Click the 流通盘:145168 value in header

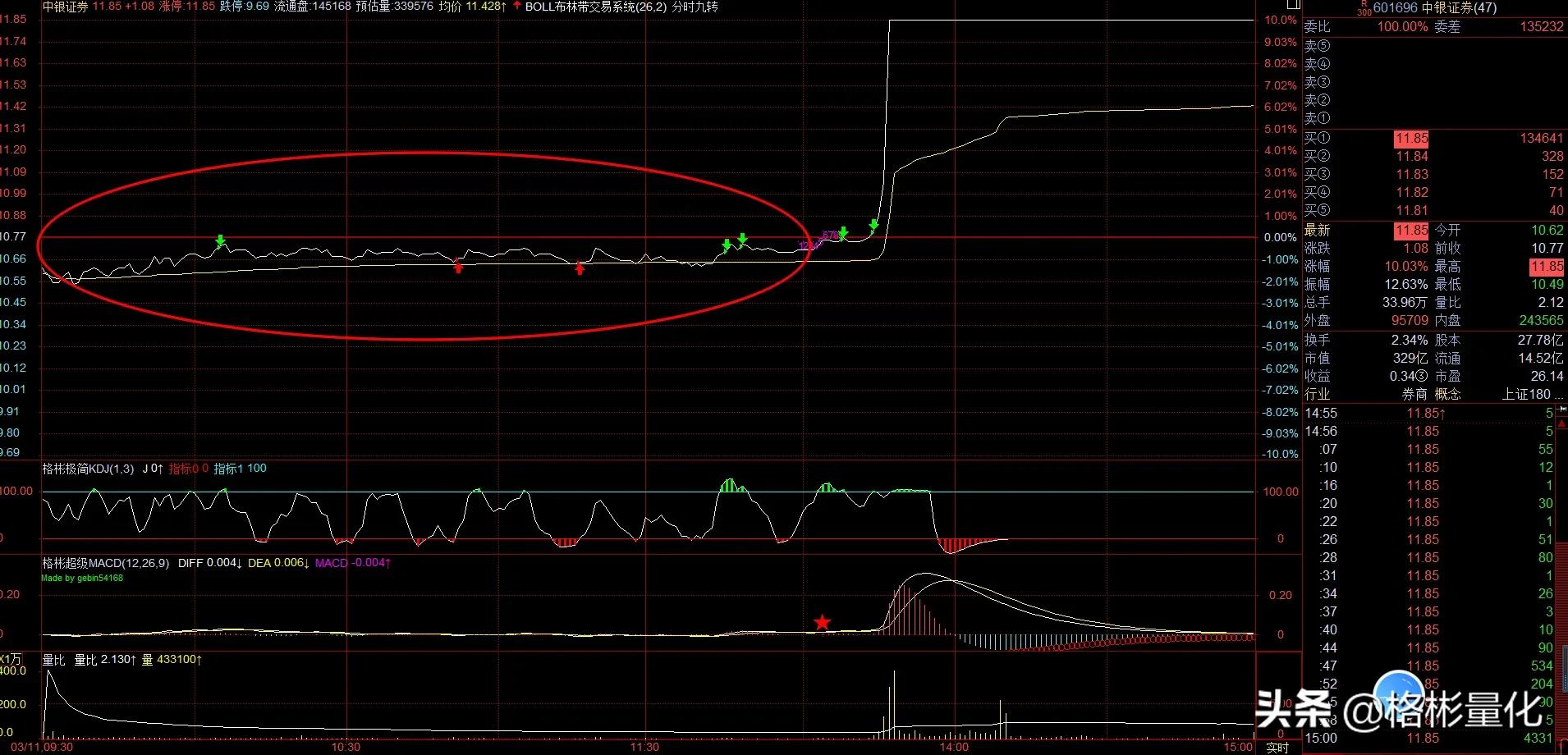tap(313, 7)
